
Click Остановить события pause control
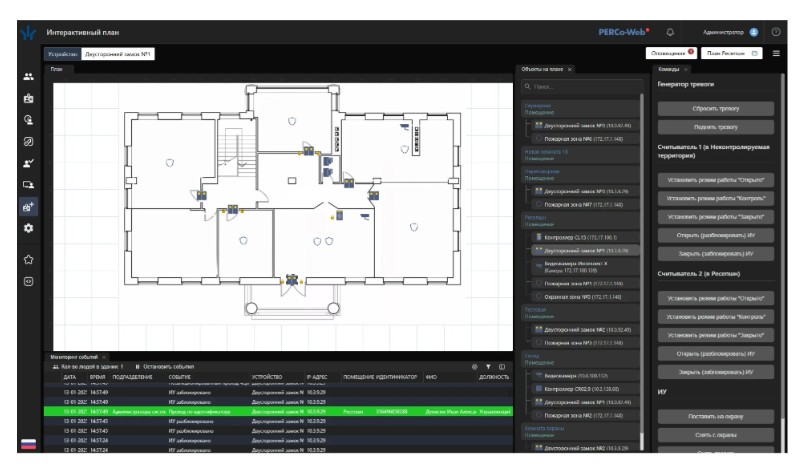point(164,367)
